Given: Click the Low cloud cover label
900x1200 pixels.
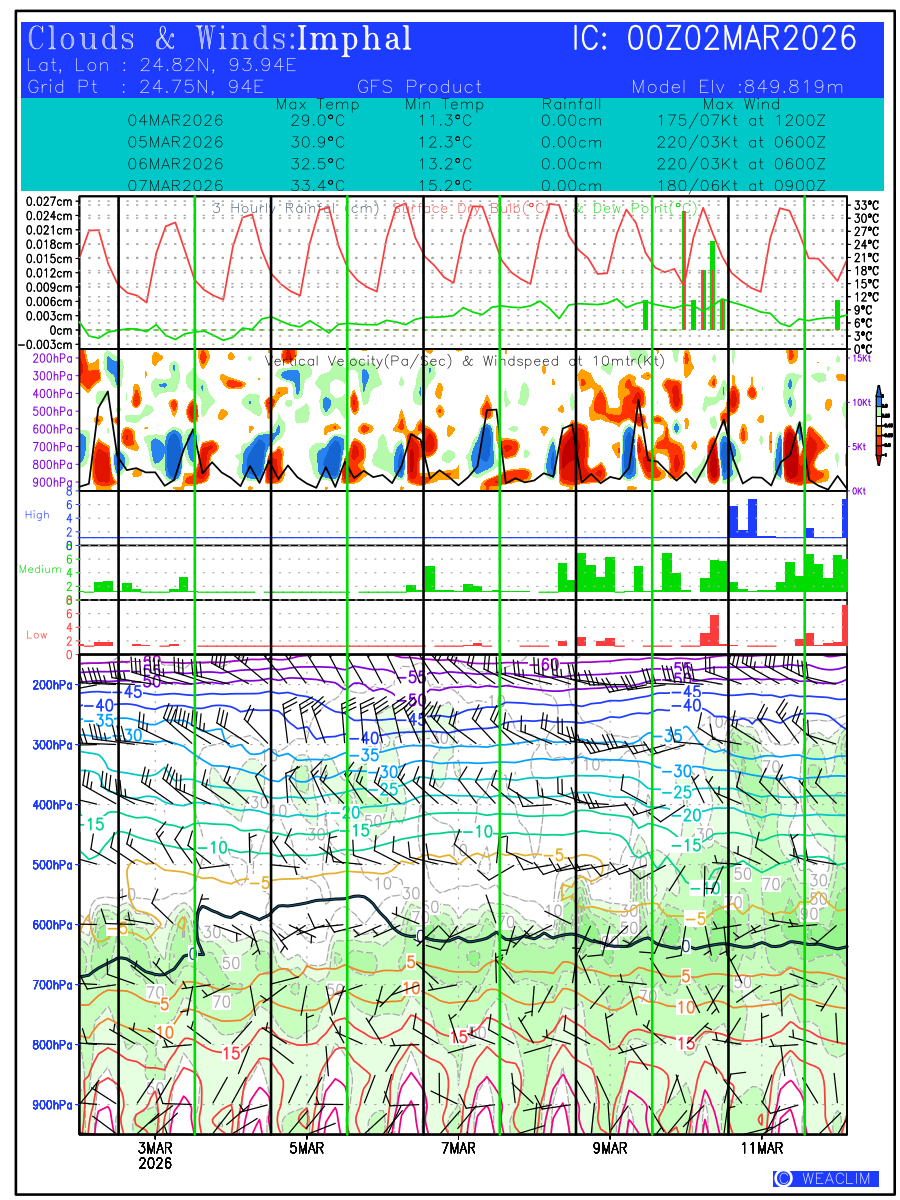Looking at the screenshot, I should (37, 635).
